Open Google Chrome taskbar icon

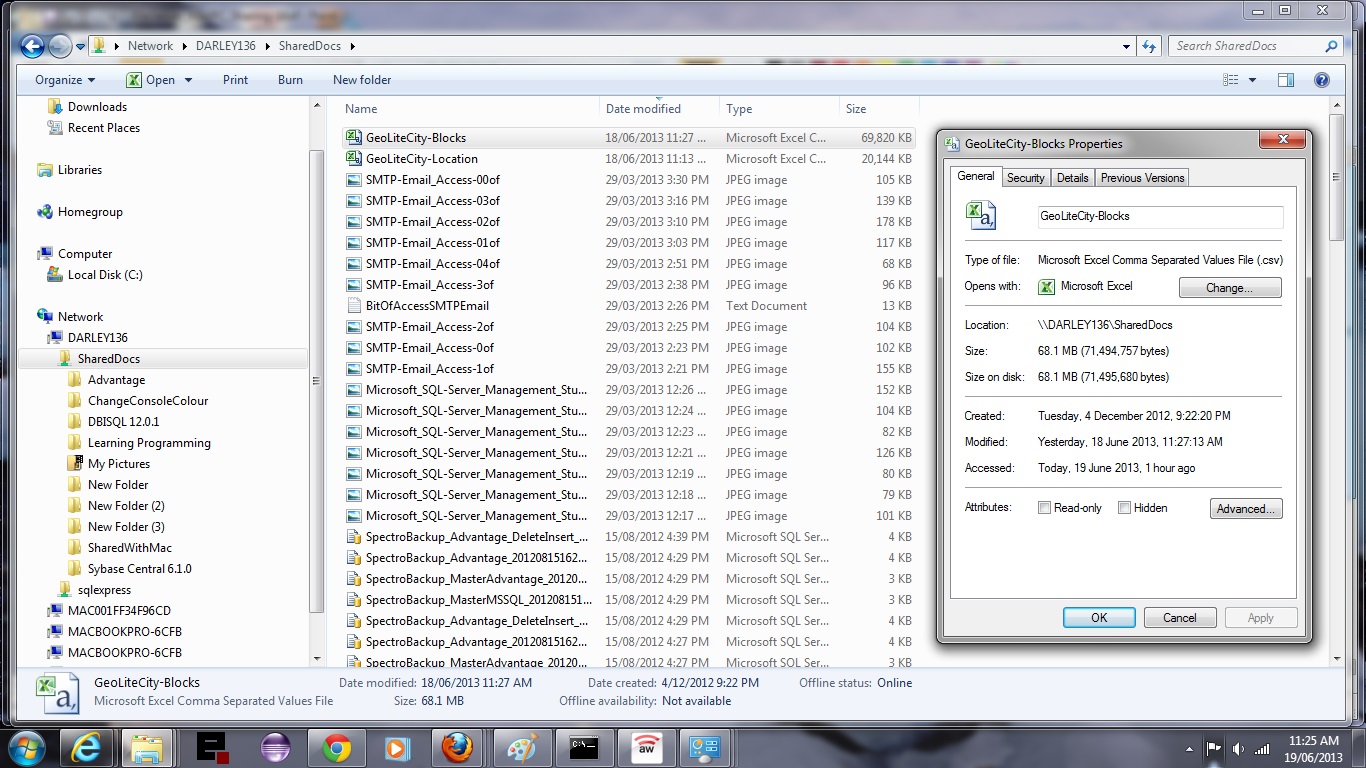tap(336, 748)
